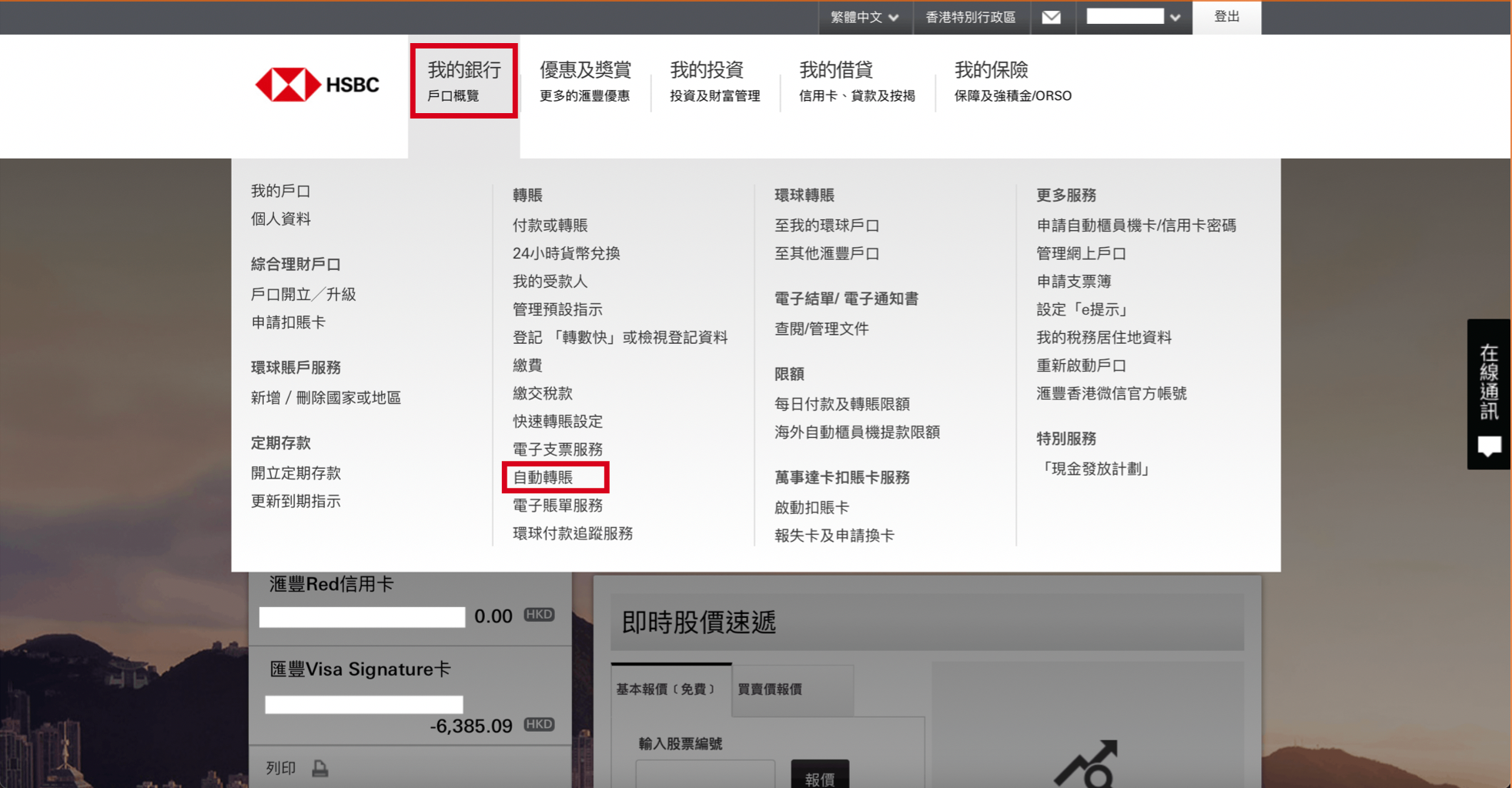Open 報失卡及申請換卡
Screen dimensions: 1512x788
tap(835, 536)
